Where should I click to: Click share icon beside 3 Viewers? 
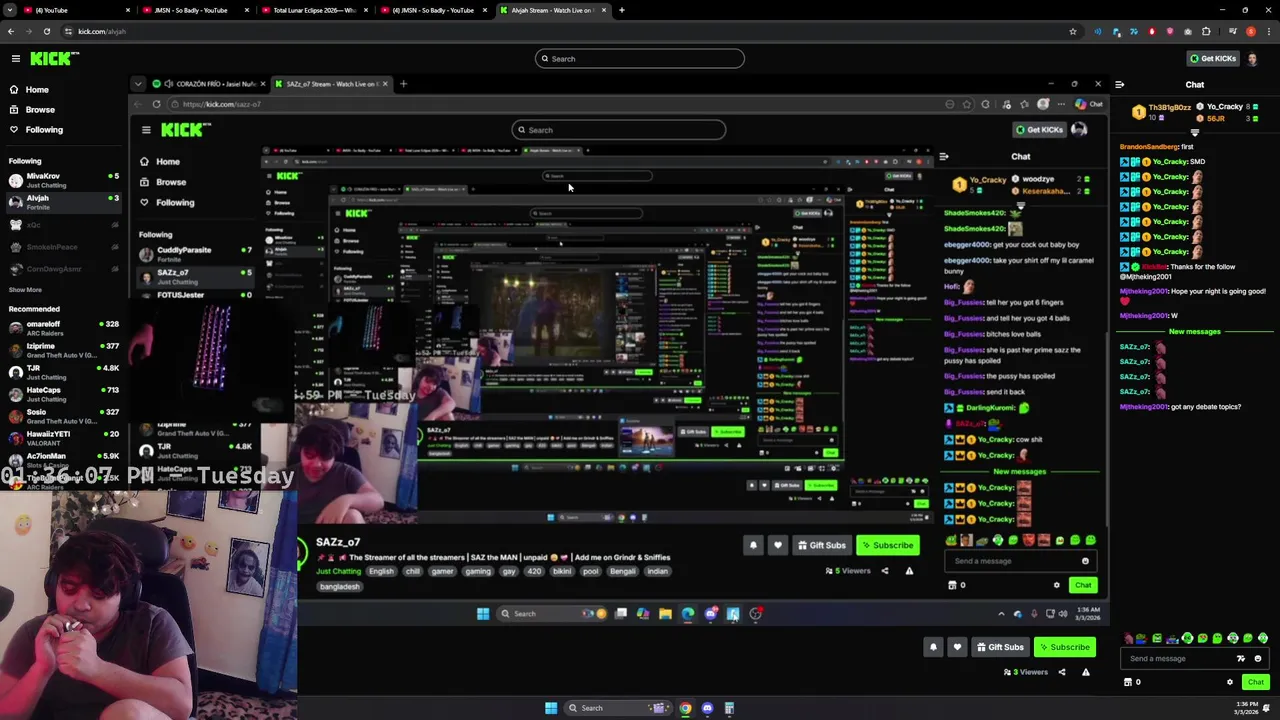(x=1062, y=672)
